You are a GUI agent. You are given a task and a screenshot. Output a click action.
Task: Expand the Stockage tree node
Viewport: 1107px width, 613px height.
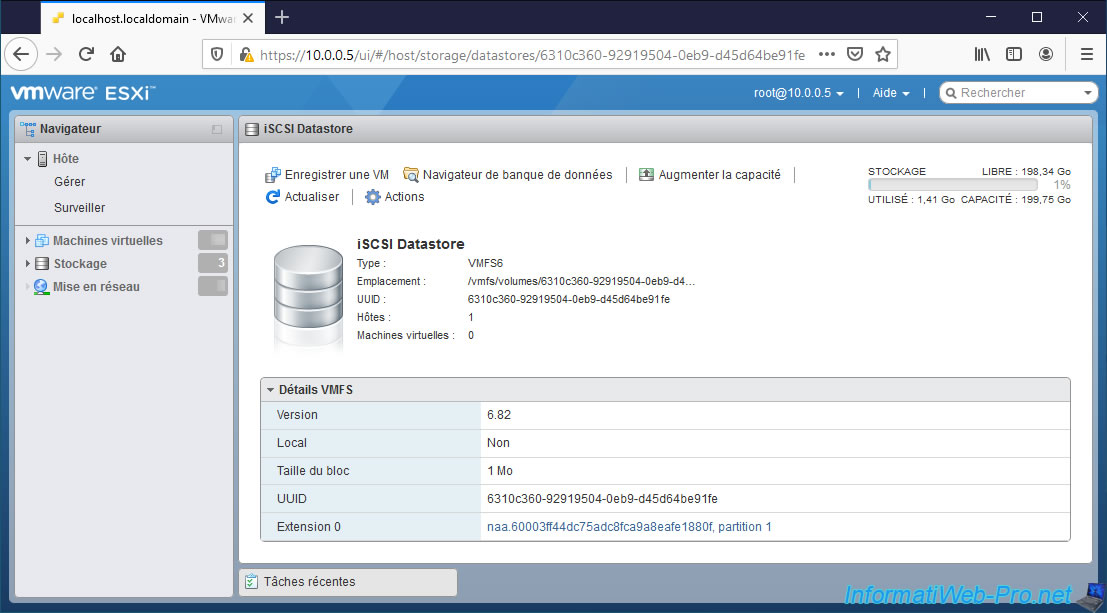[x=28, y=263]
